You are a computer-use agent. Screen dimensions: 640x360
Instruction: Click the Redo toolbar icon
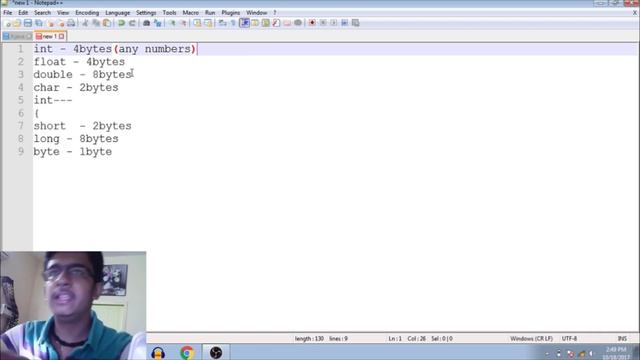[x=132, y=23]
